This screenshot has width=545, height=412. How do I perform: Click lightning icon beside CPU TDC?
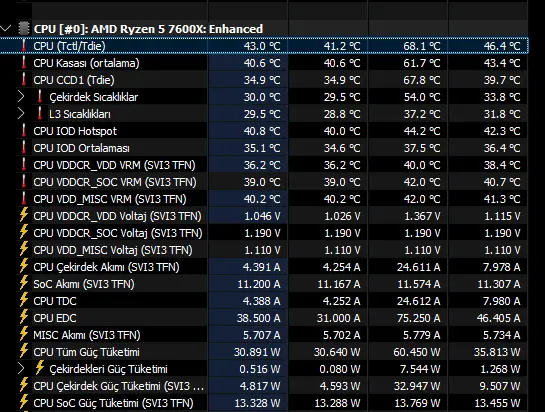click(24, 300)
